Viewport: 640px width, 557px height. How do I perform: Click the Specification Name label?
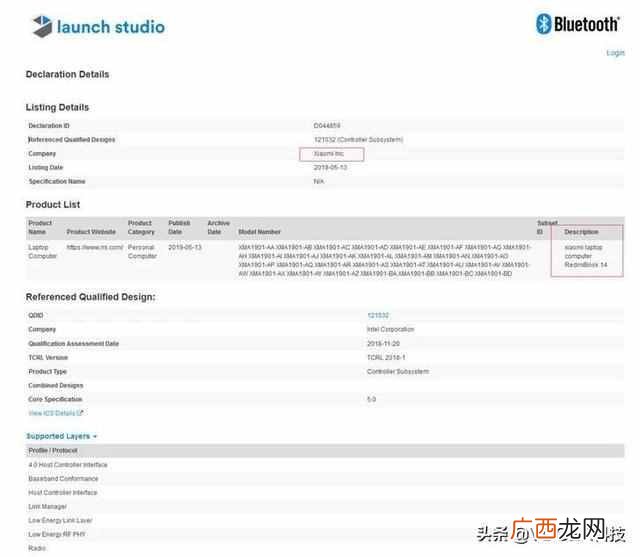point(57,182)
